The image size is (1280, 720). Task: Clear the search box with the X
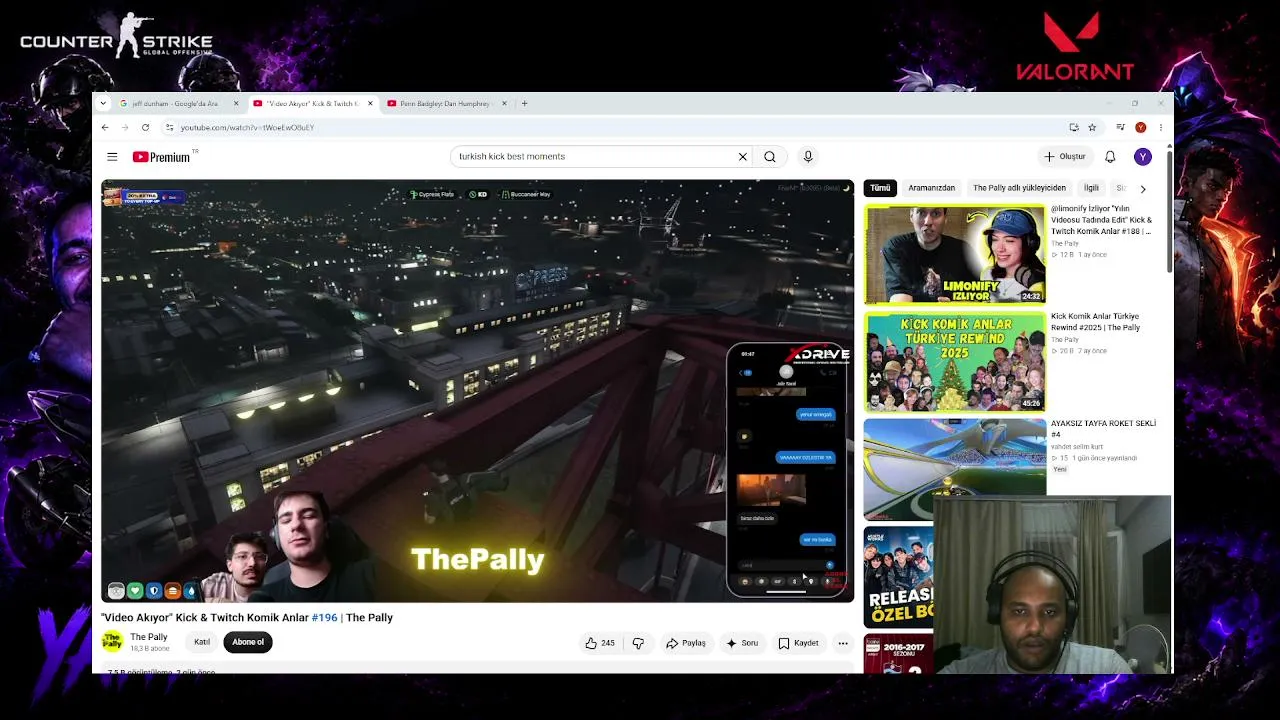point(743,157)
